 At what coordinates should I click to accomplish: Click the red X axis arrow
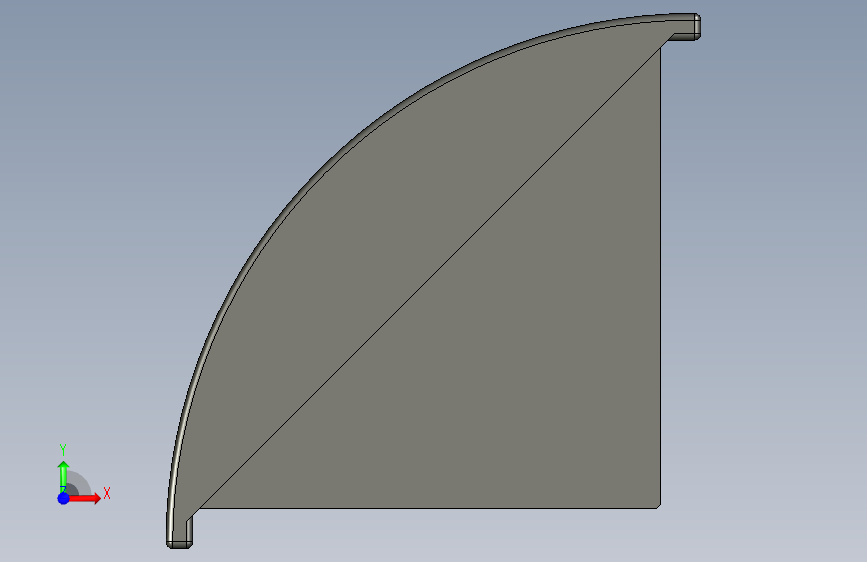84,498
